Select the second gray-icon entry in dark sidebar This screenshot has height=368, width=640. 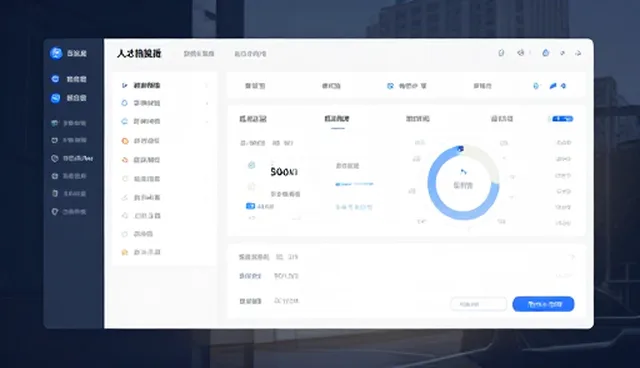pyautogui.click(x=69, y=140)
